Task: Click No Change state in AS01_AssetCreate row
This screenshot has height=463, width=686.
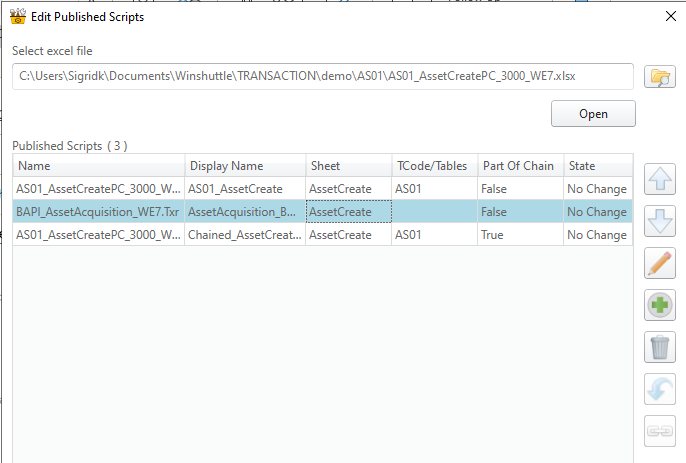Action: tap(598, 189)
